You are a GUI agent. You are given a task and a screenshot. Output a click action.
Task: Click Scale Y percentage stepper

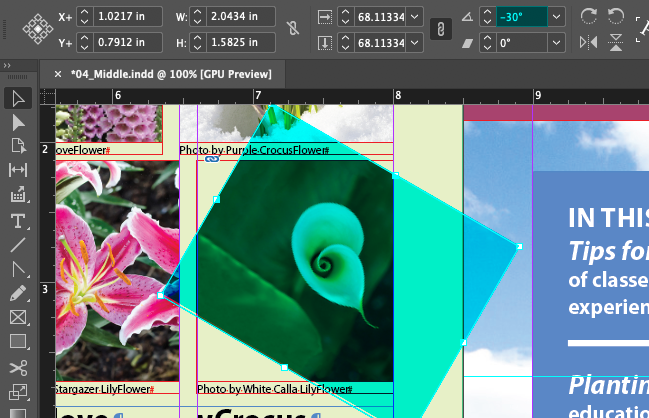point(346,43)
